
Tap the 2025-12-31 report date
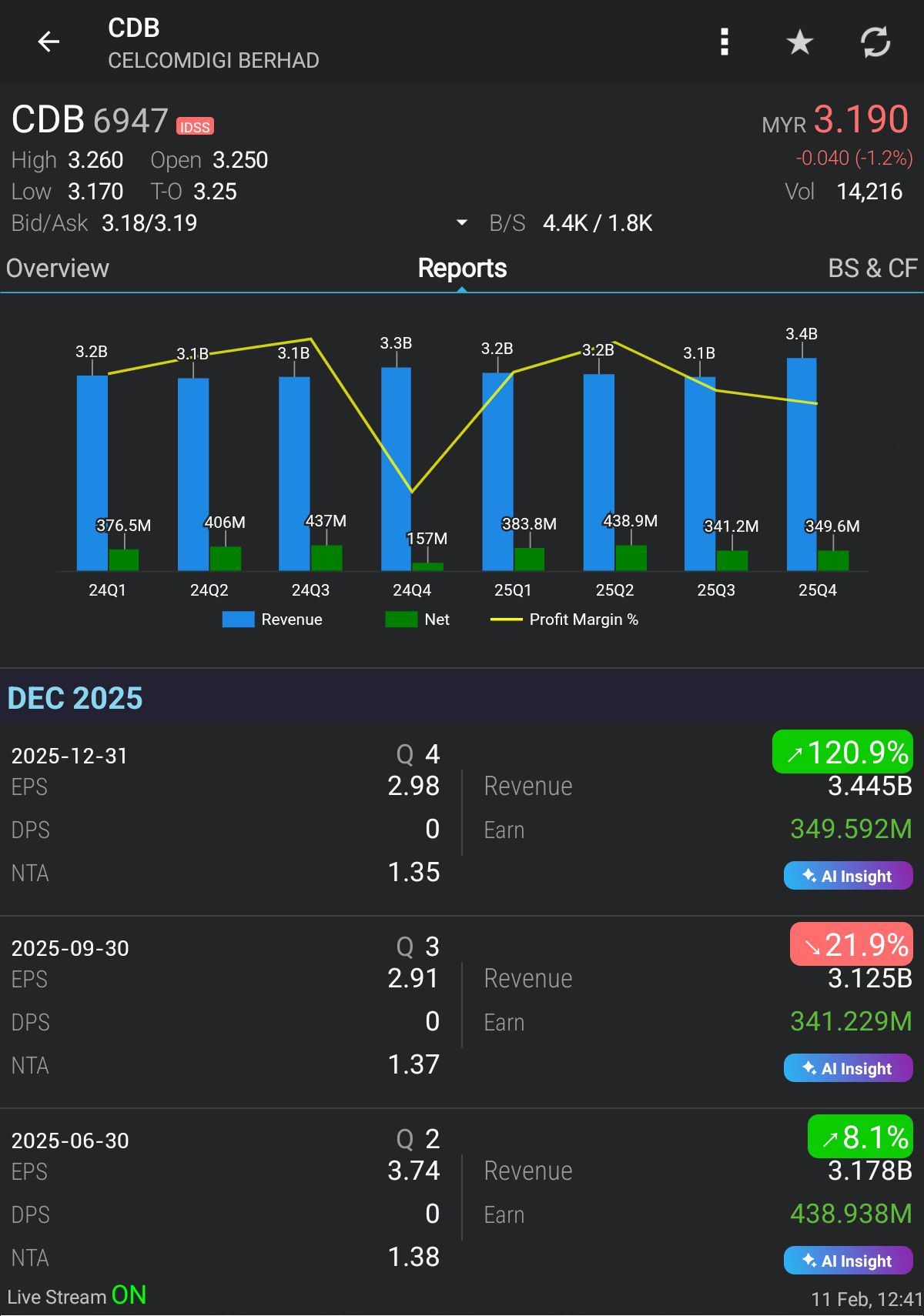tap(69, 756)
